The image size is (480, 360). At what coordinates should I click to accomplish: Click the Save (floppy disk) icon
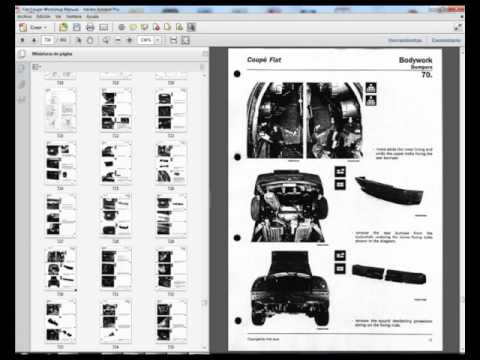click(x=77, y=27)
